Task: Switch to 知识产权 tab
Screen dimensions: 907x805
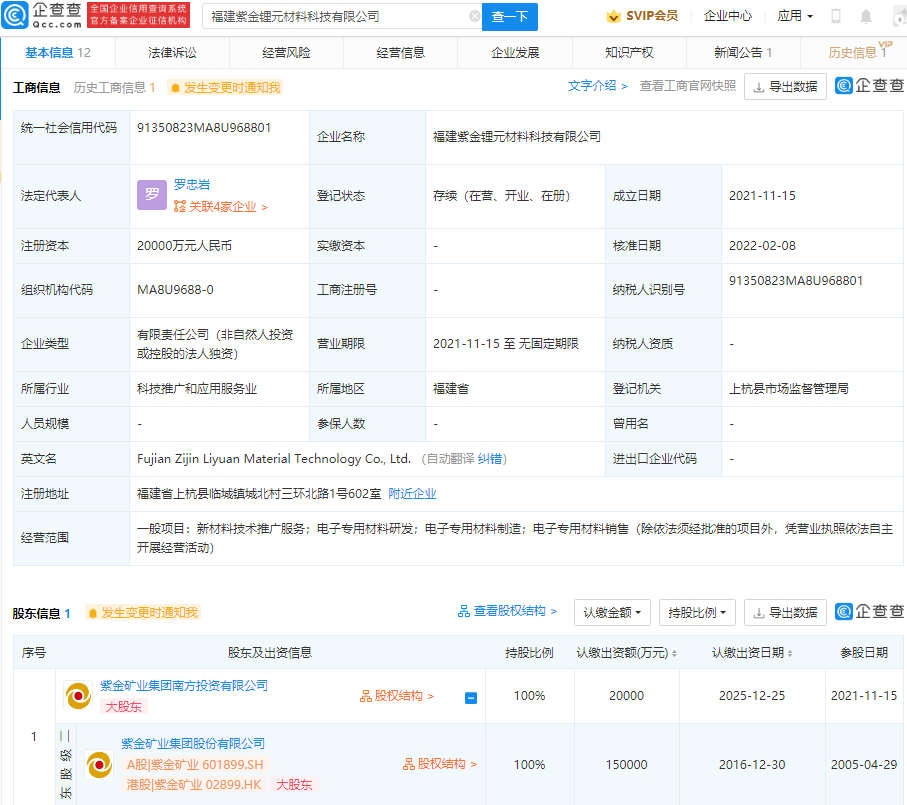Action: 629,52
